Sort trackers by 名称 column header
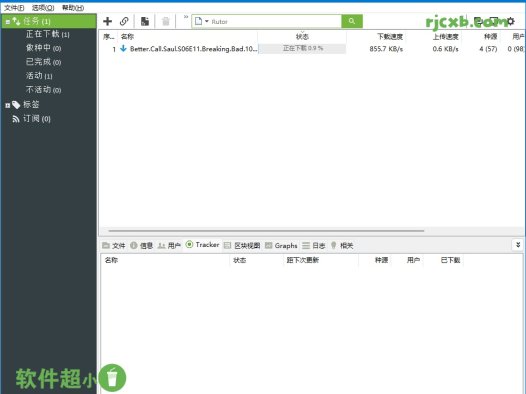The width and height of the screenshot is (526, 394). click(x=111, y=260)
